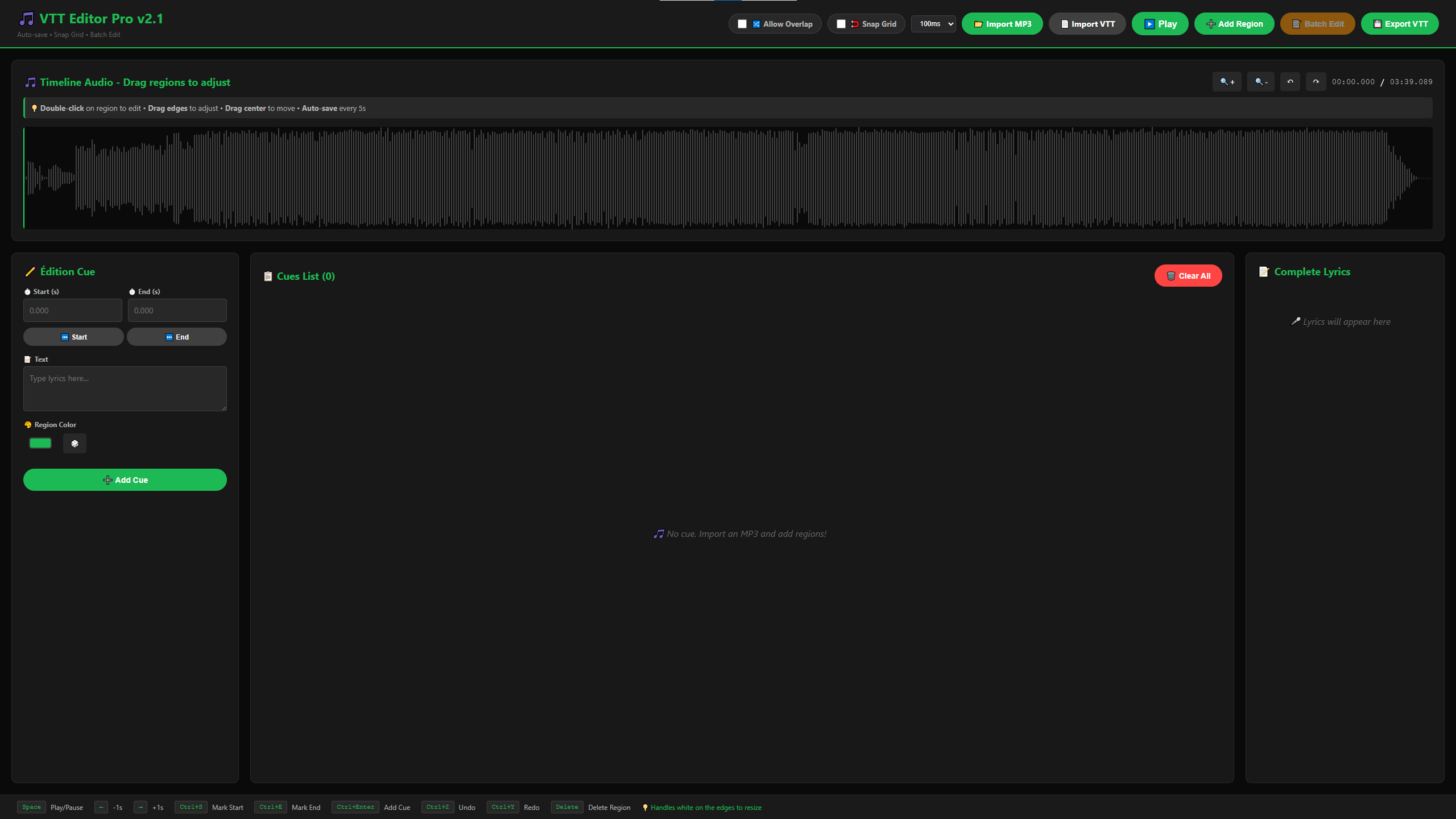Open Batch Edit mode

(x=1317, y=23)
